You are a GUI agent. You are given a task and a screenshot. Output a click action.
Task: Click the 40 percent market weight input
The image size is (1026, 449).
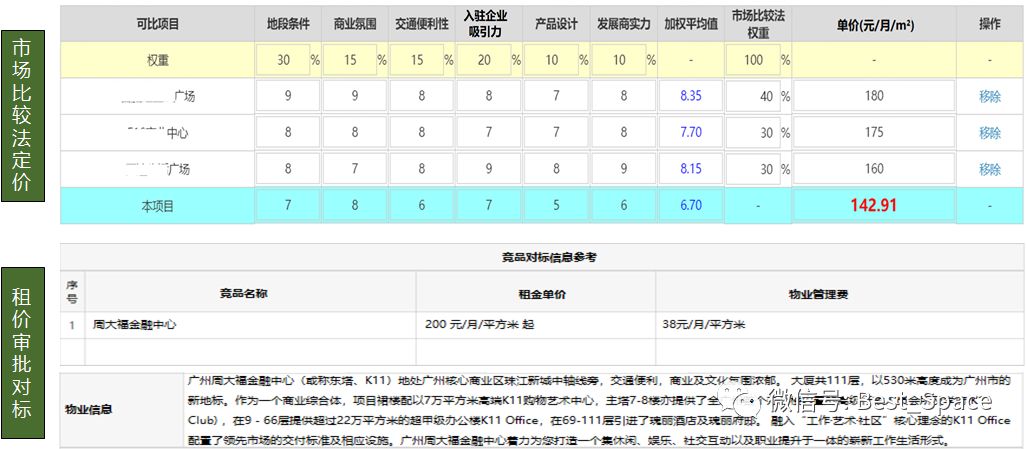[x=751, y=97]
